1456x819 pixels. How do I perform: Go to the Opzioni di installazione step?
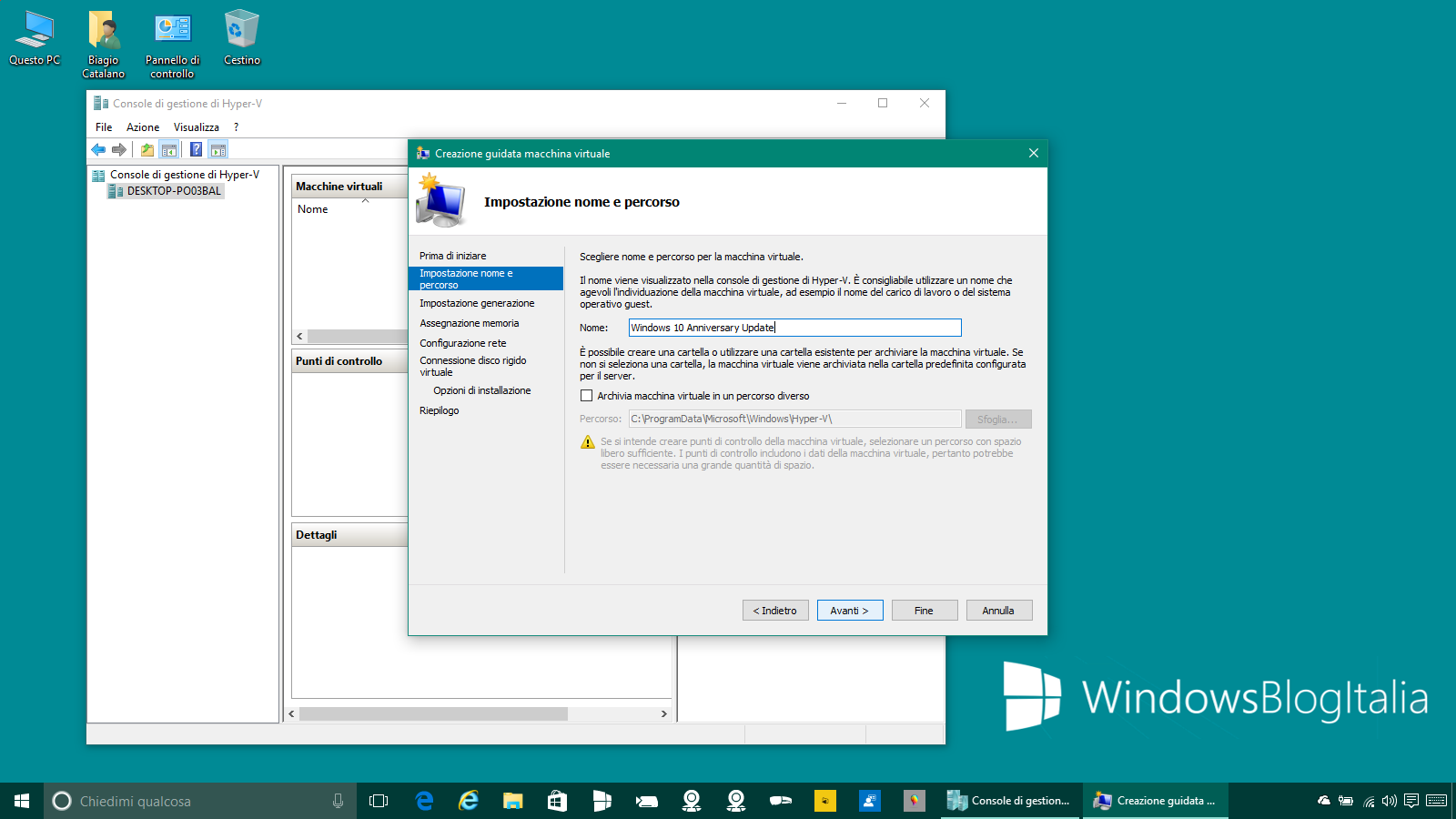pyautogui.click(x=482, y=390)
